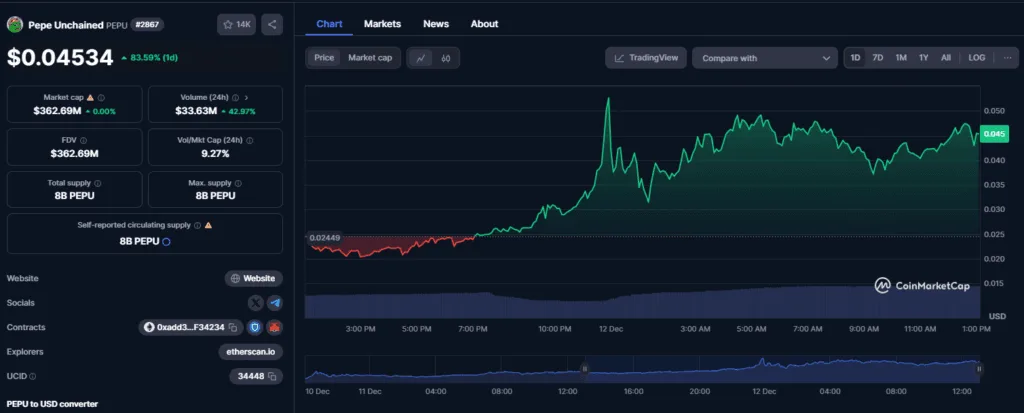Image resolution: width=1024 pixels, height=413 pixels.
Task: Open the Website link button
Action: tap(254, 278)
